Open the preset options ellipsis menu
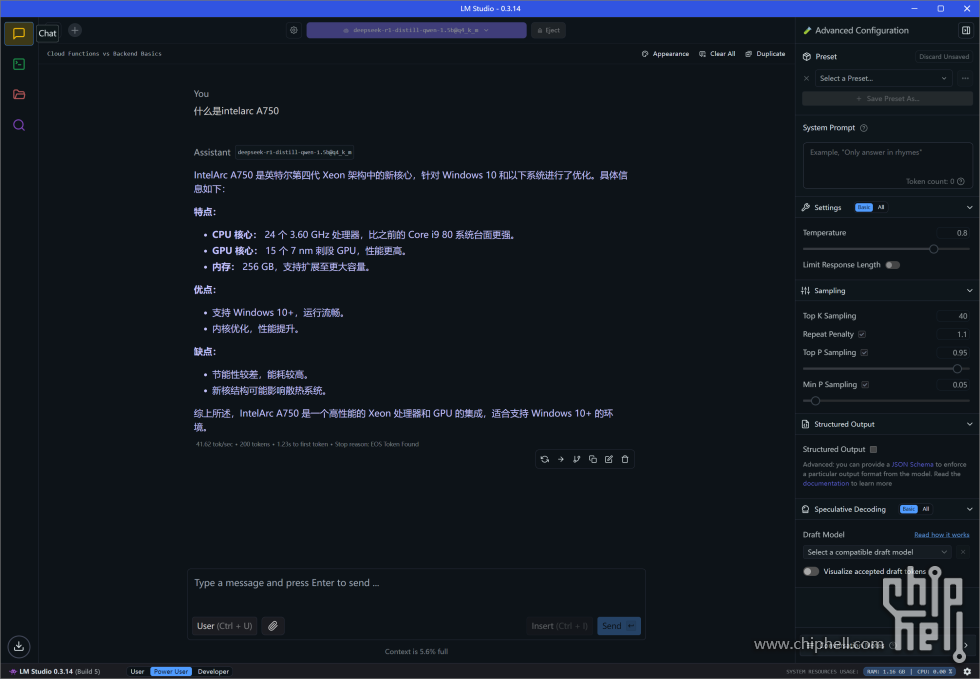The width and height of the screenshot is (980, 679). point(965,78)
